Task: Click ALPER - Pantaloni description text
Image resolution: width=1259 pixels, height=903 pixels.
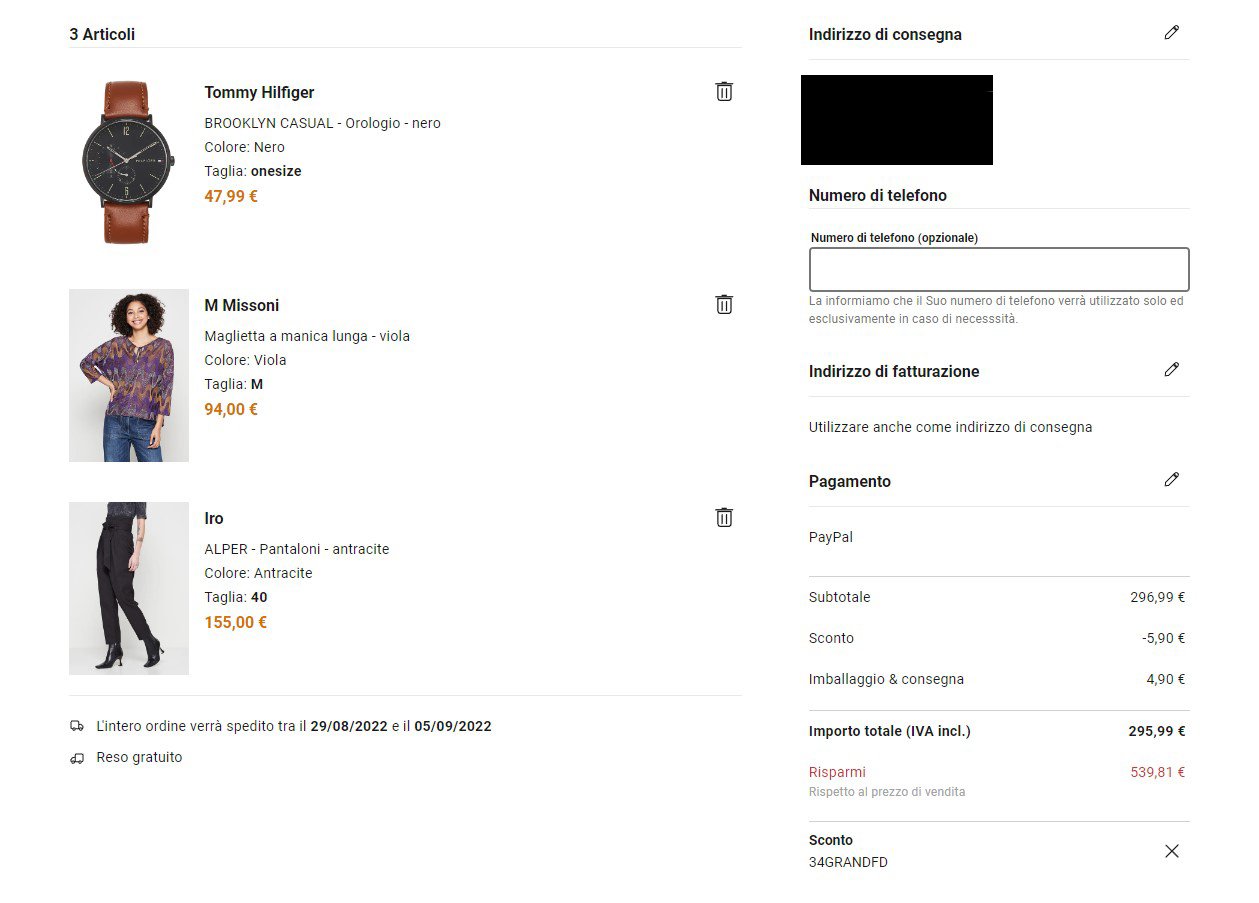Action: point(296,549)
